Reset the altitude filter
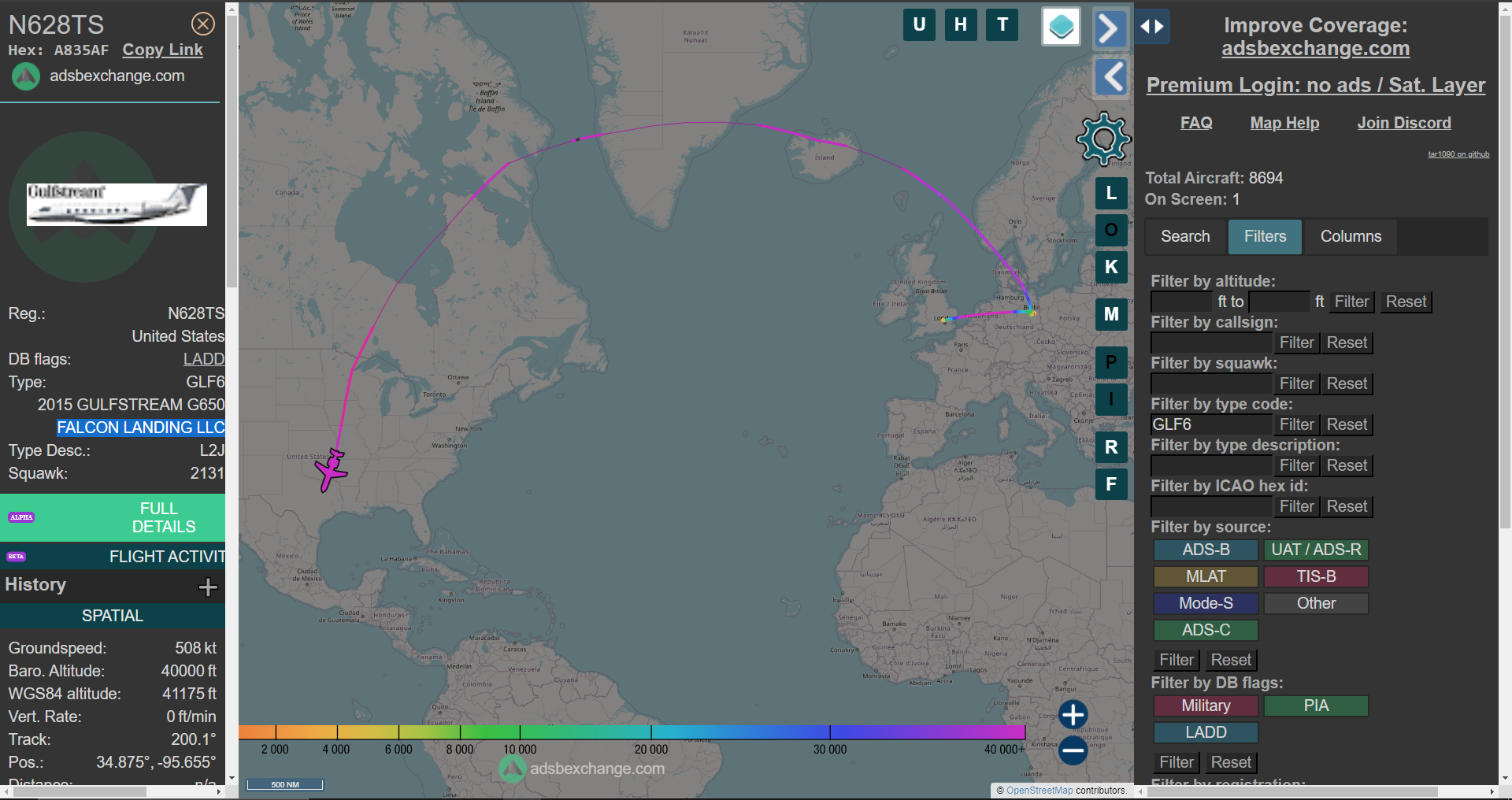 pos(1406,302)
